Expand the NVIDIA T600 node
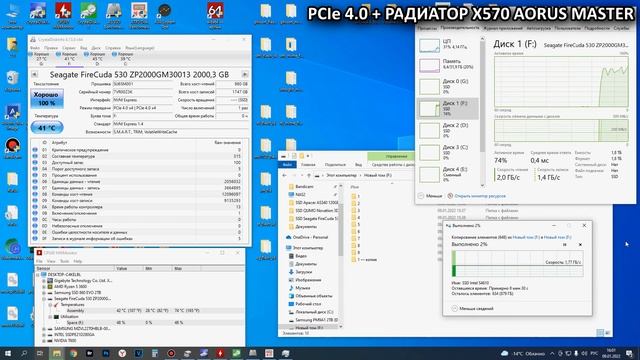640x360 pixels. (44, 340)
